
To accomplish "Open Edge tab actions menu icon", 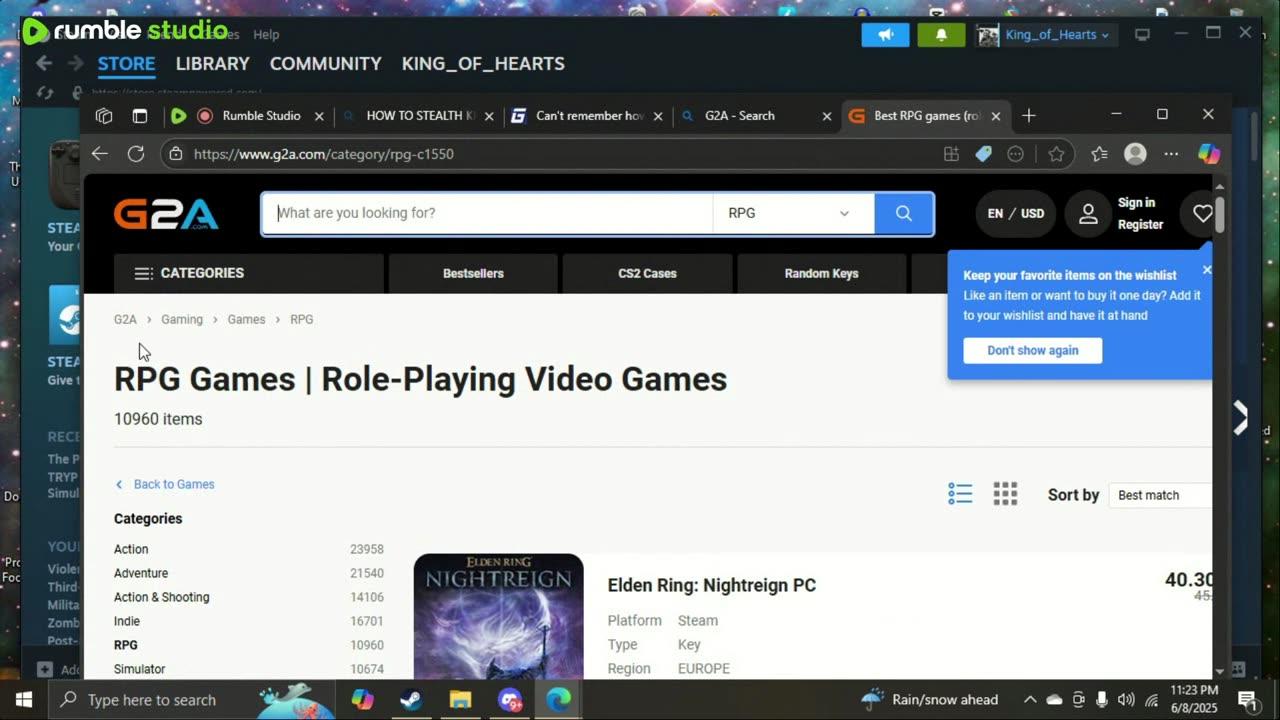I will (140, 116).
